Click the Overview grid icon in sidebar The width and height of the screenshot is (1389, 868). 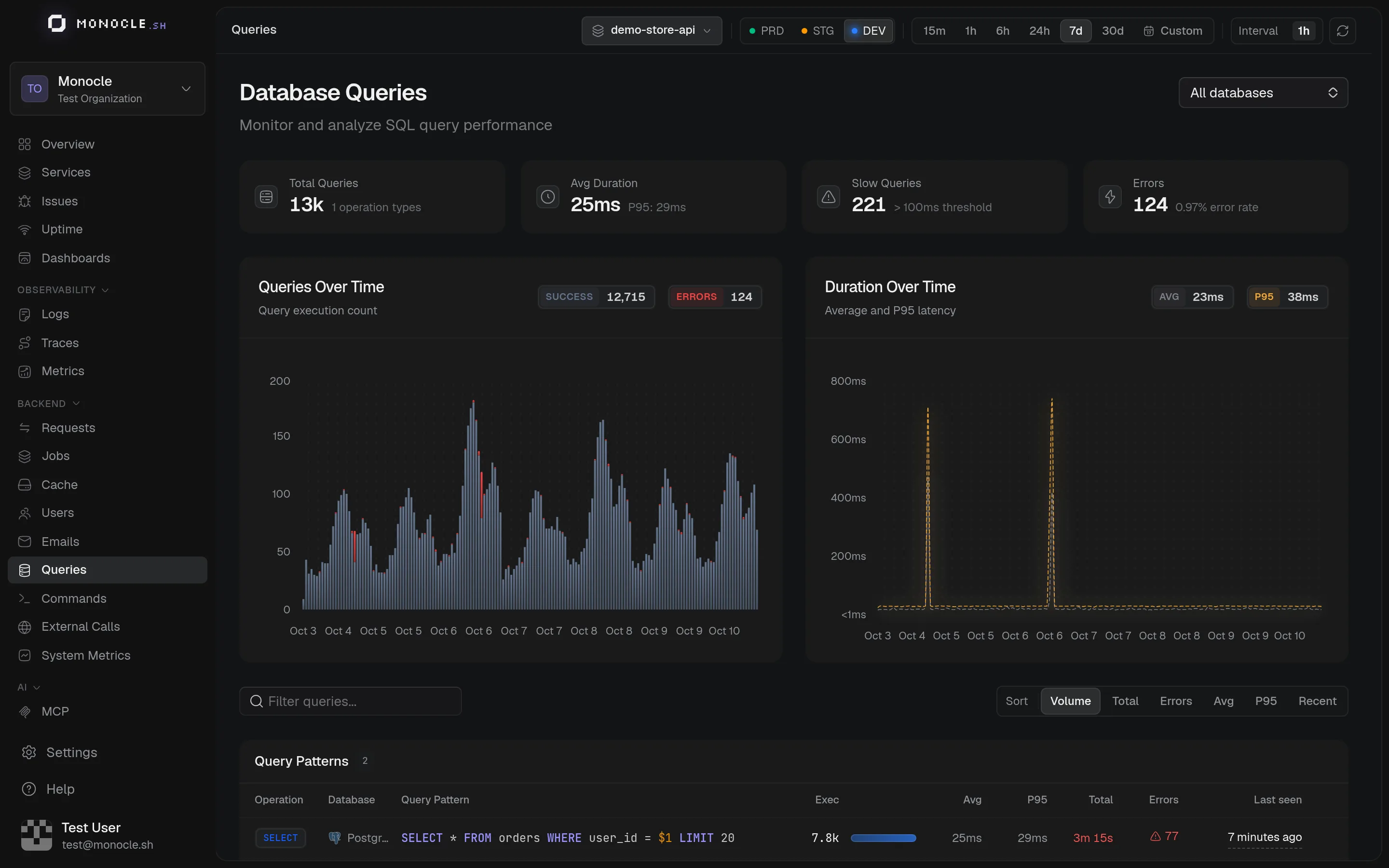[x=24, y=144]
